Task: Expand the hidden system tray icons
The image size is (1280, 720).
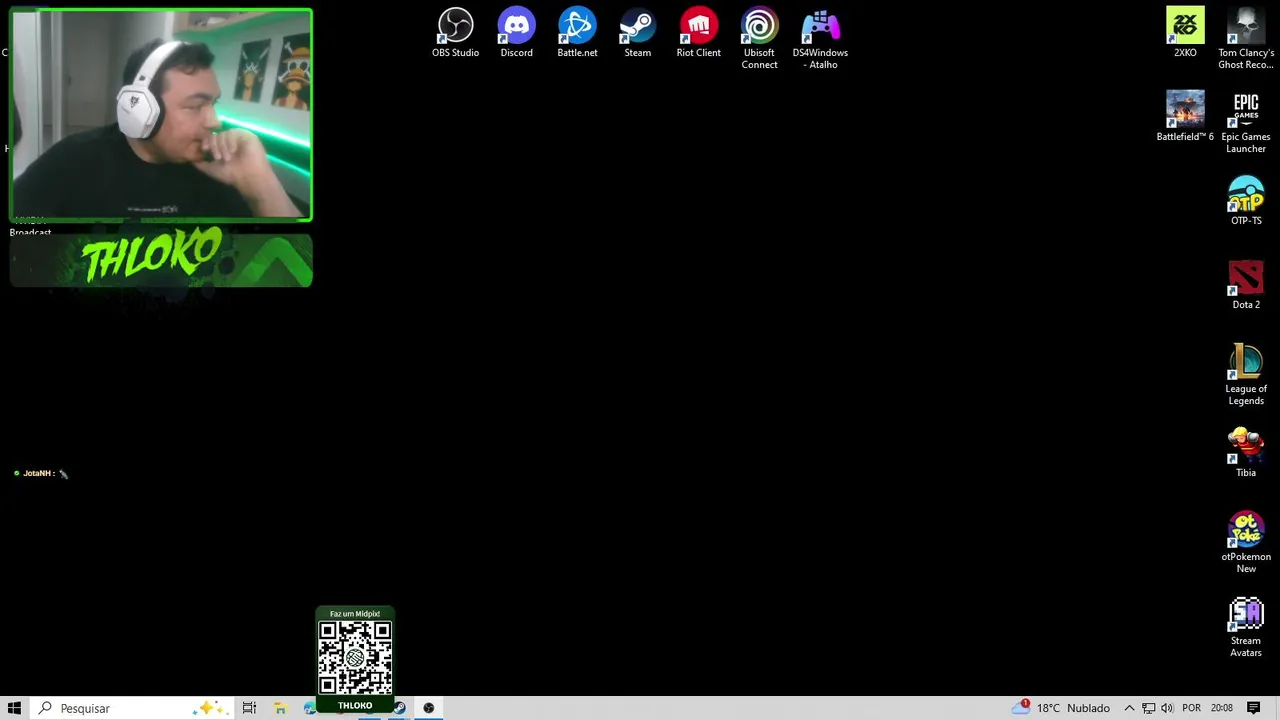Action: [1129, 708]
